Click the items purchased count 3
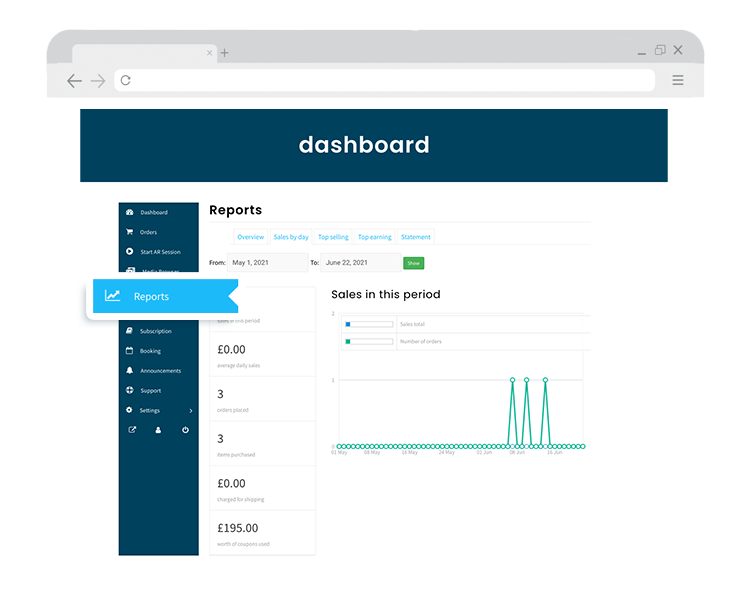This screenshot has width=748, height=592. tap(220, 439)
